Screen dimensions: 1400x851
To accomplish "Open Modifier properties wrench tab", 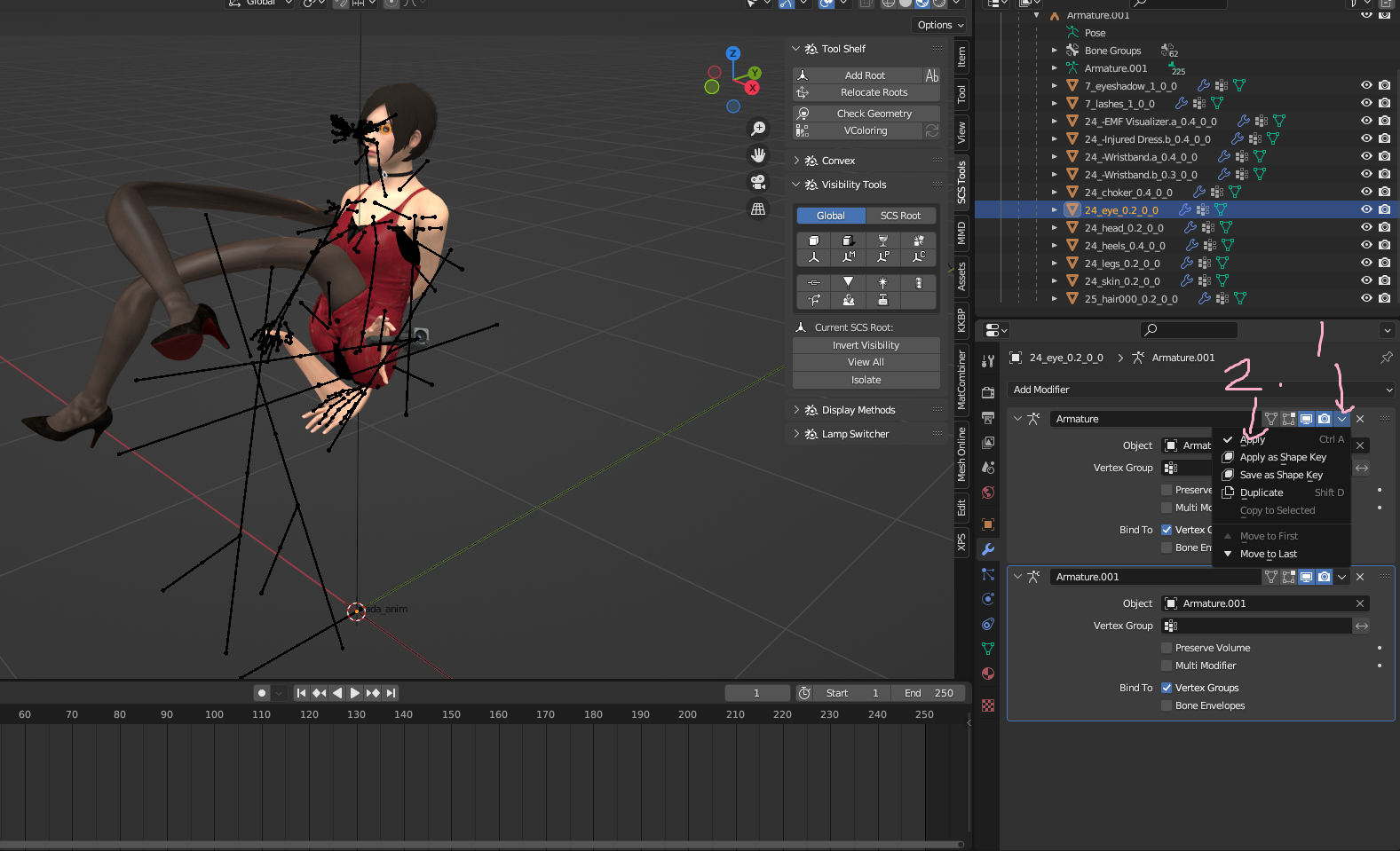I will click(x=988, y=549).
